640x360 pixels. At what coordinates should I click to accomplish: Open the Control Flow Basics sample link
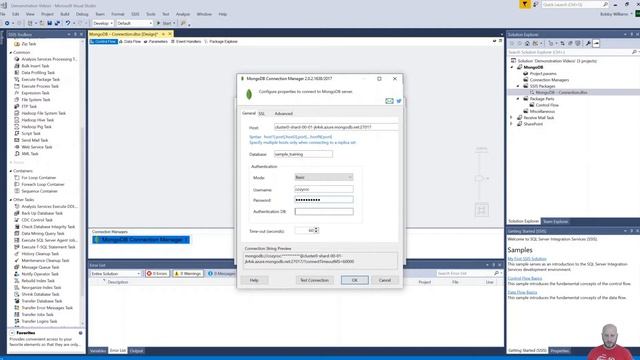point(525,278)
